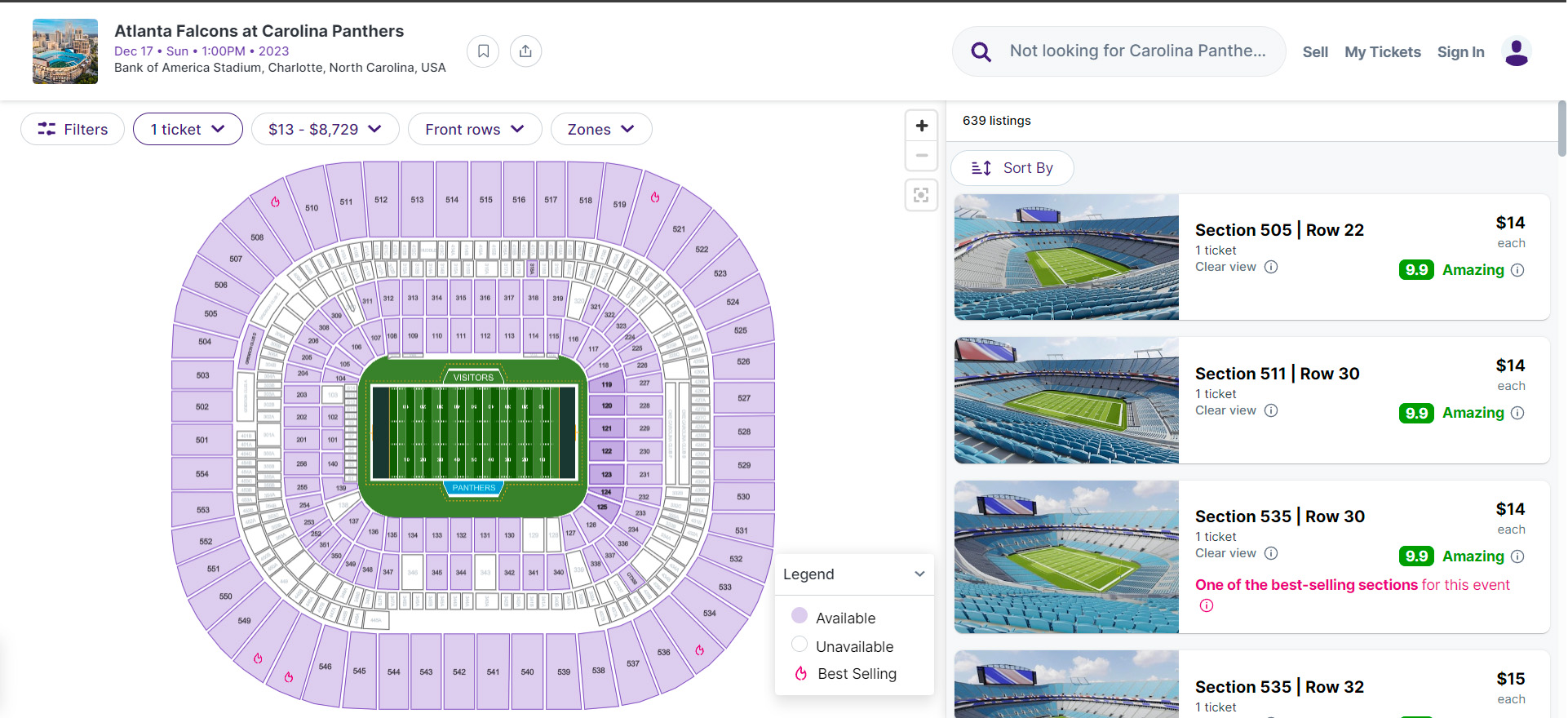1568x718 pixels.
Task: Click the search magnifier icon
Action: [981, 52]
